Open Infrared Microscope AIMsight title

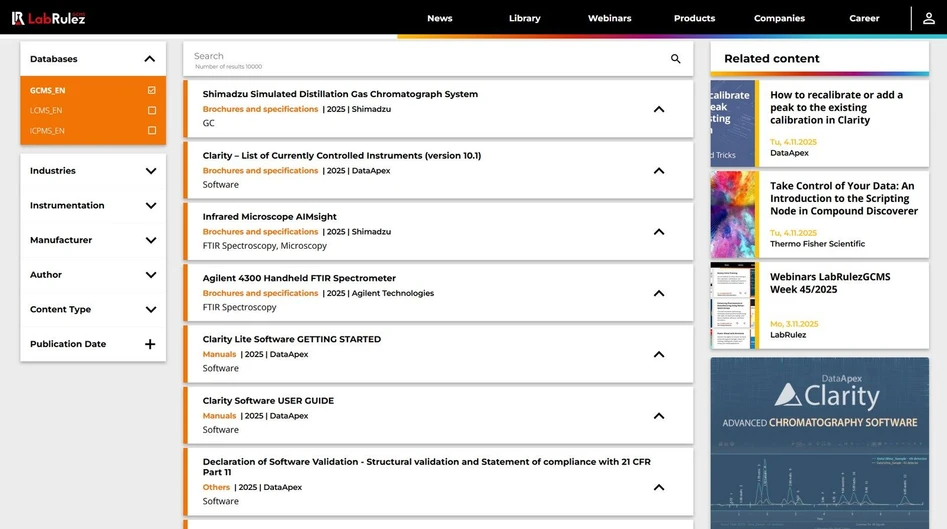click(269, 217)
